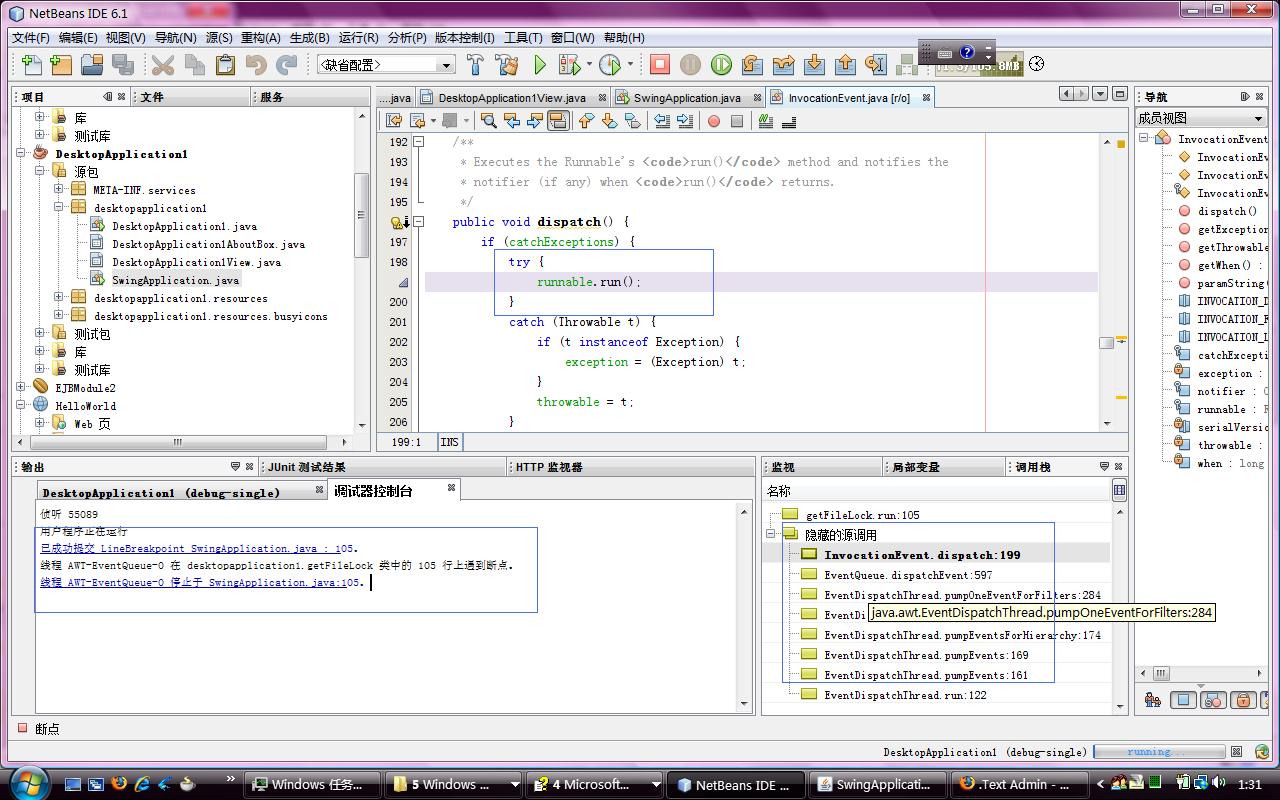1280x800 pixels.
Task: Collapse the hidden source calls node in call stack
Action: [772, 535]
